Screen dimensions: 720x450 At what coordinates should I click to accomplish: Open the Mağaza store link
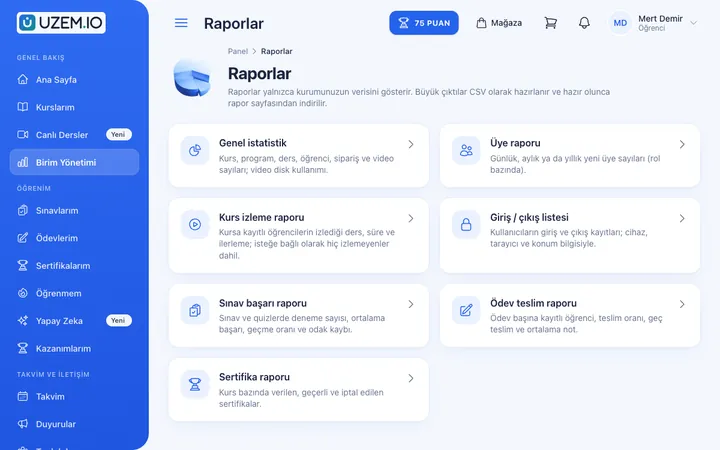499,23
